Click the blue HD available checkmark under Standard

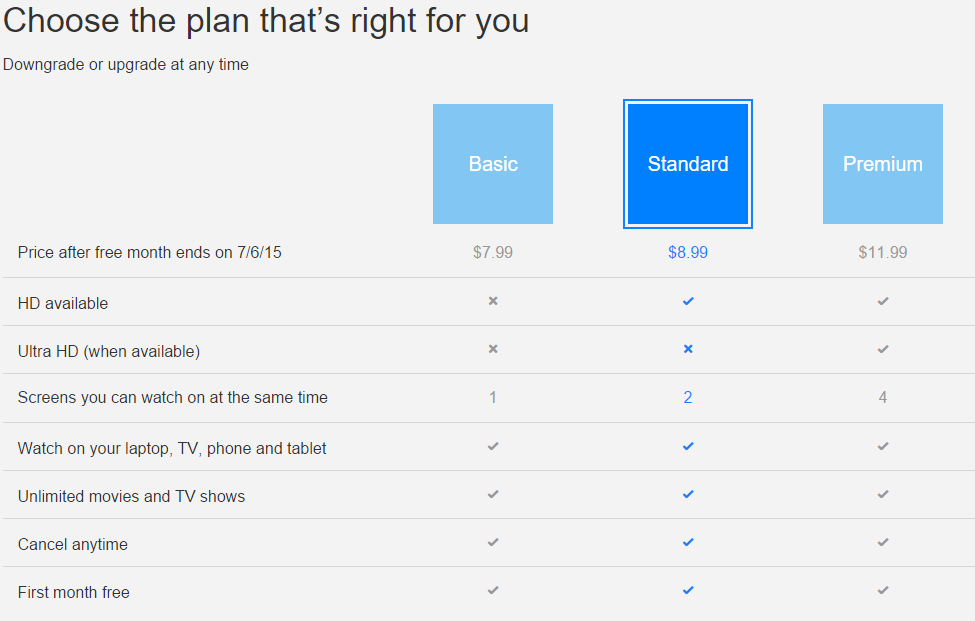[688, 301]
